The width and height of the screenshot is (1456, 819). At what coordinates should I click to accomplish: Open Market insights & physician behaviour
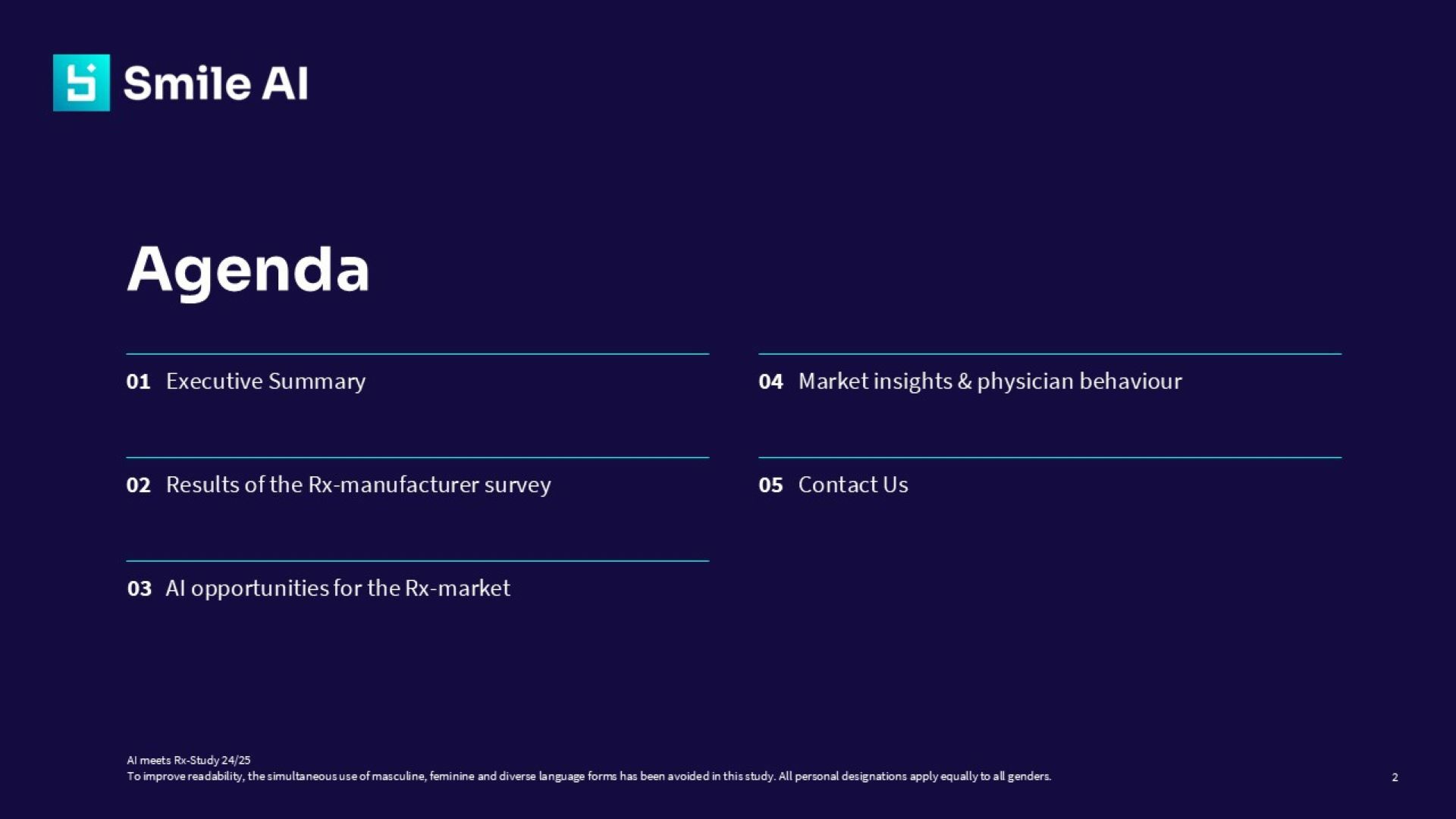point(990,381)
